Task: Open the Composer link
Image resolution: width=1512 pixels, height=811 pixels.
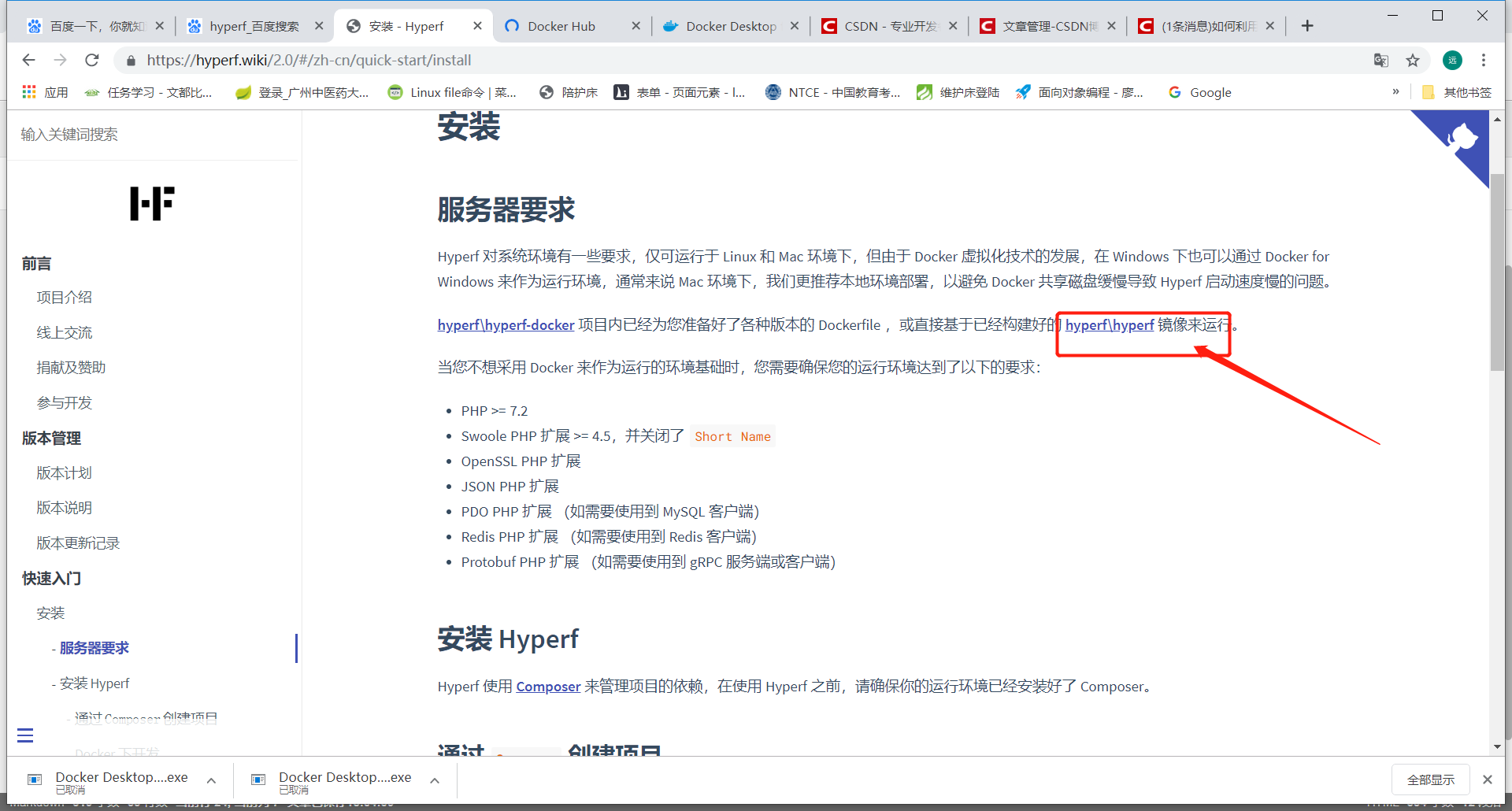Action: [x=548, y=686]
